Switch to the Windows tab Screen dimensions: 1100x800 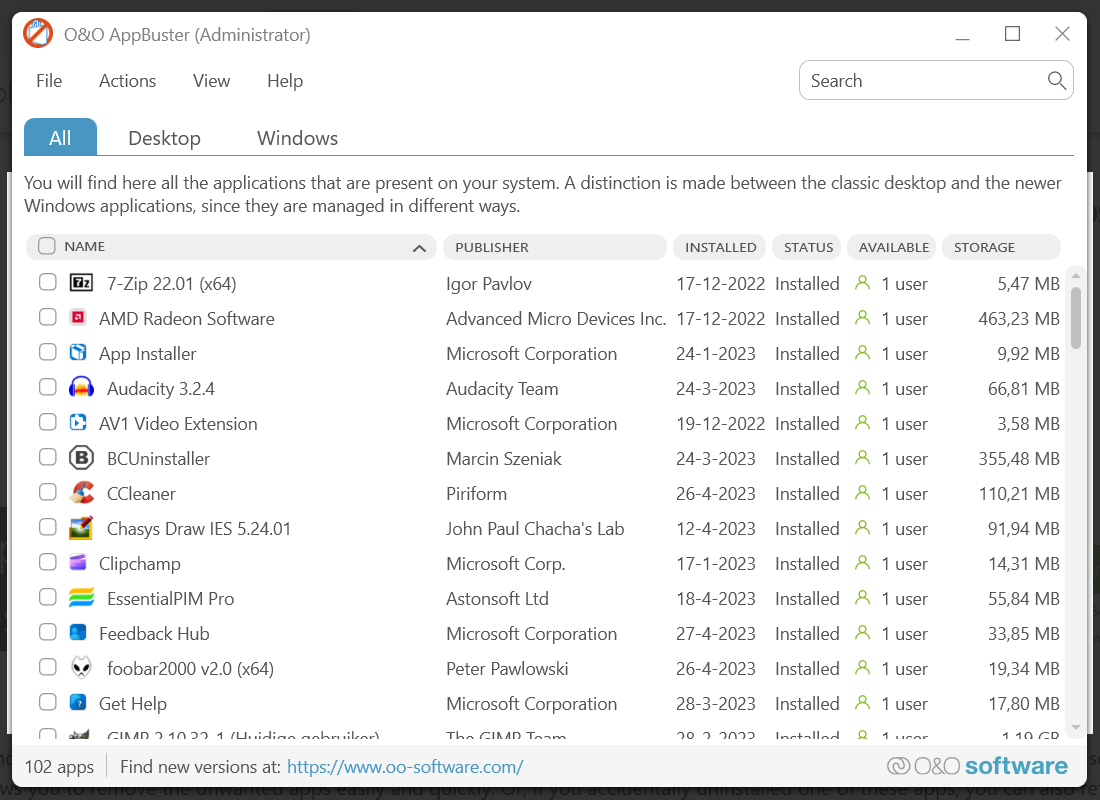[297, 138]
